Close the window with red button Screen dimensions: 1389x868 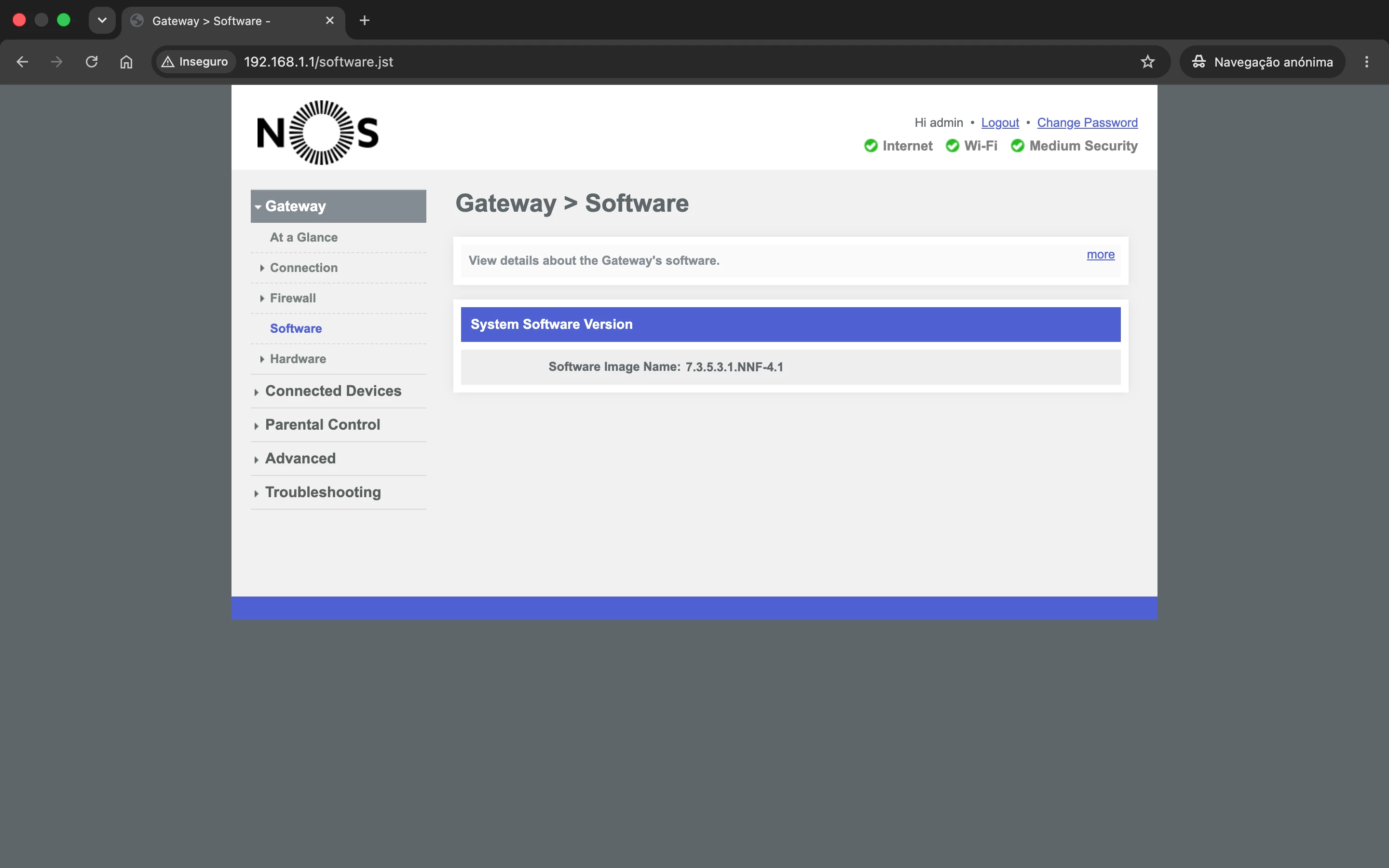pyautogui.click(x=19, y=20)
